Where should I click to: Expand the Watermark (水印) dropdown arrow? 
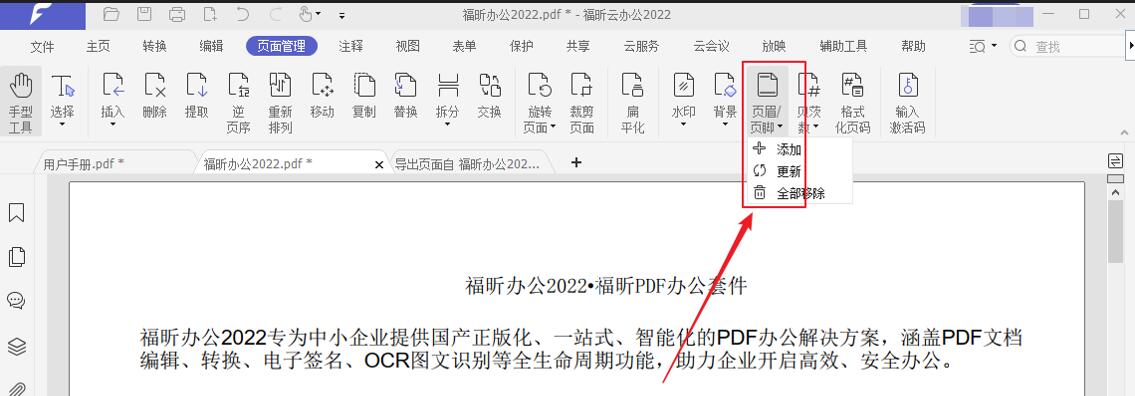(683, 125)
